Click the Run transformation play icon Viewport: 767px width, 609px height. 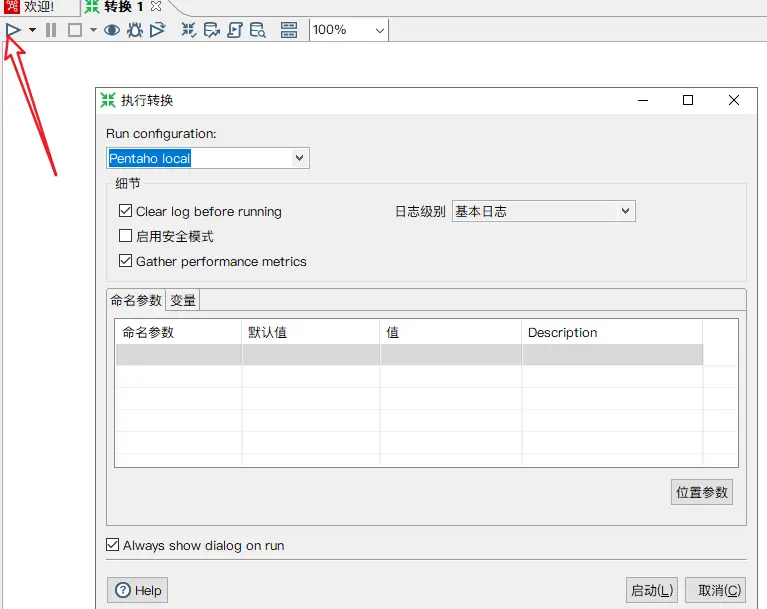13,30
